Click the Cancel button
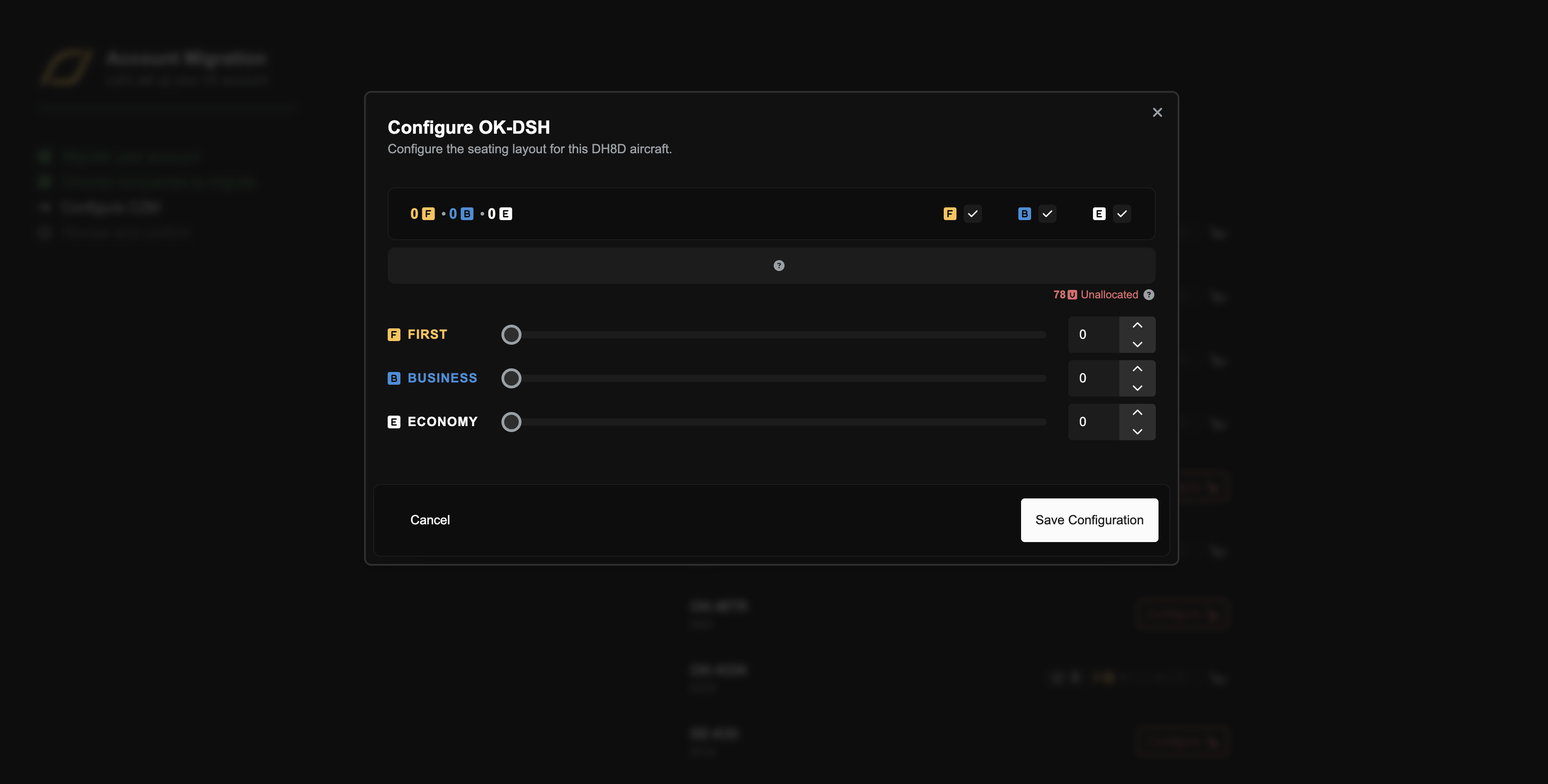 click(430, 520)
